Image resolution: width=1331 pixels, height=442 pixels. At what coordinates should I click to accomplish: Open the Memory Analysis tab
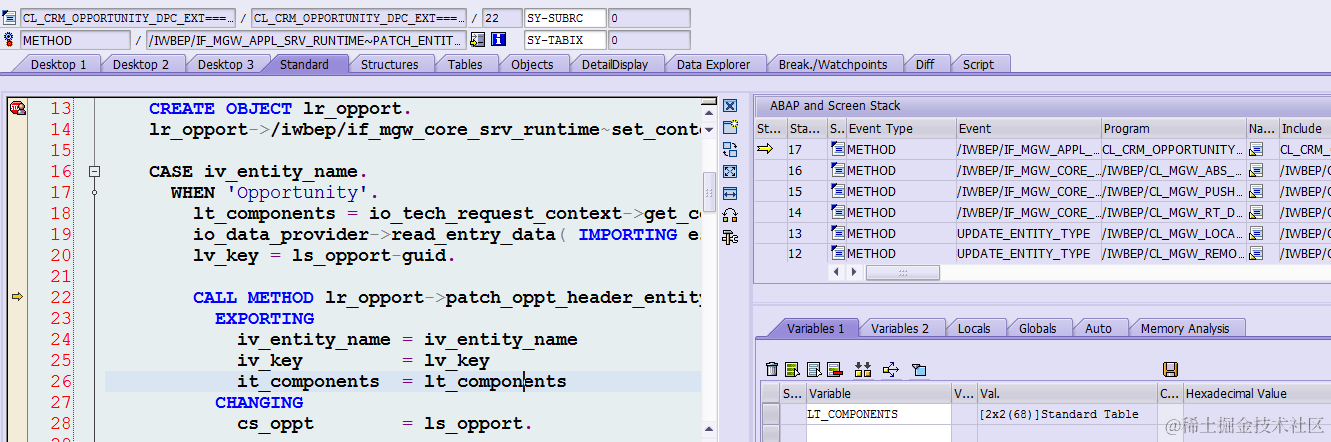pyautogui.click(x=1185, y=328)
